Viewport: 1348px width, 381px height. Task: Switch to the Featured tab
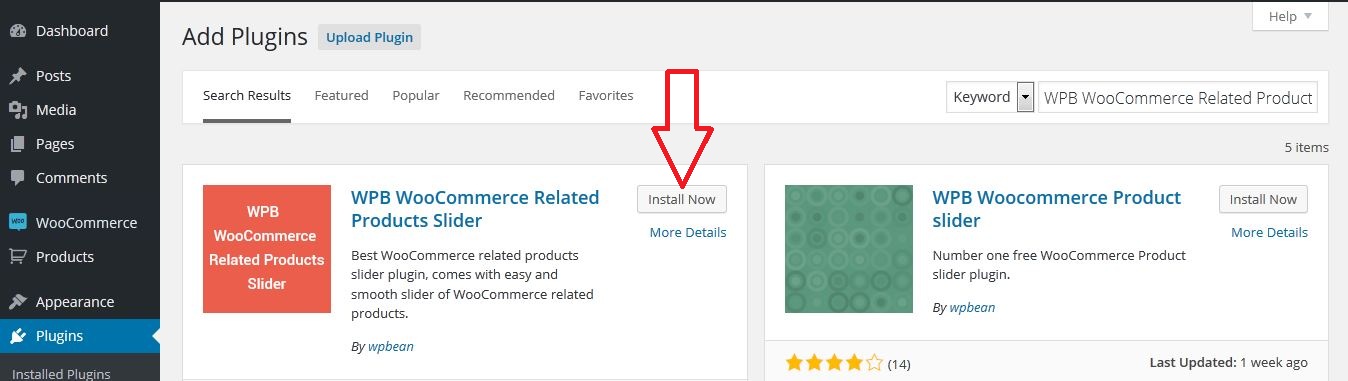[341, 96]
